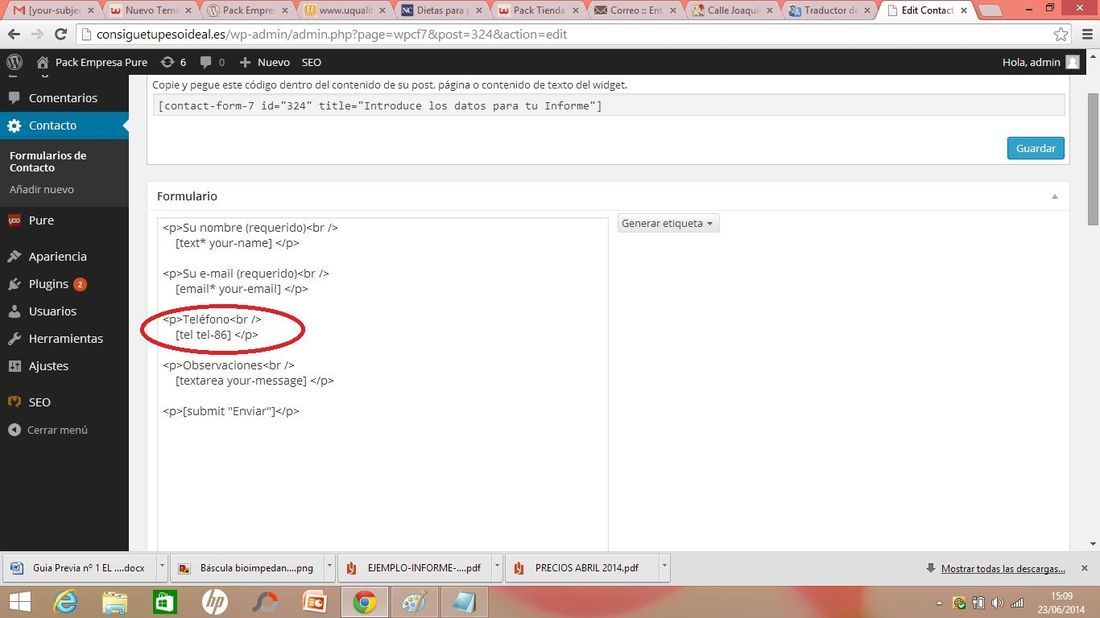The width and height of the screenshot is (1100, 618).
Task: Expand options arrow for EJEMPLO-INFORME download
Action: pos(497,565)
